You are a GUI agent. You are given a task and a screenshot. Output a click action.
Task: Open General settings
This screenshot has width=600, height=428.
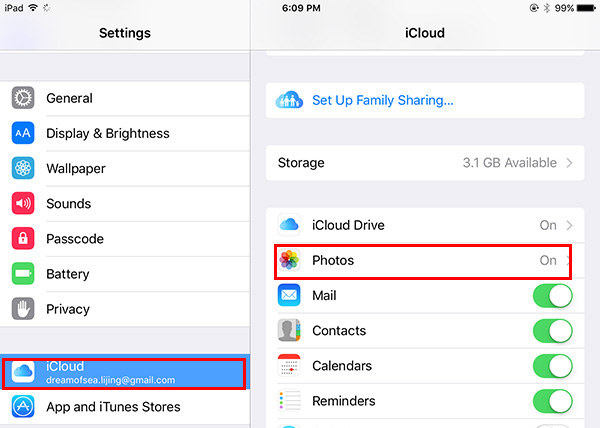pyautogui.click(x=125, y=98)
